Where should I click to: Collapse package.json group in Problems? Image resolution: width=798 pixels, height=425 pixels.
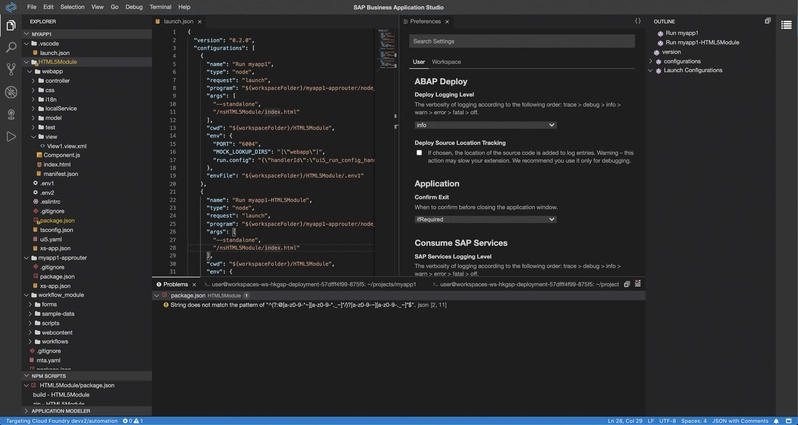[x=156, y=296]
